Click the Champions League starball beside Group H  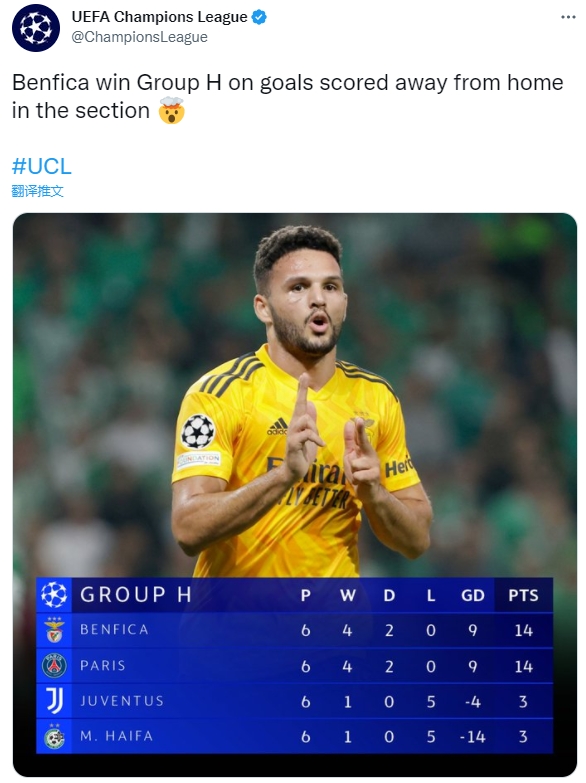[x=53, y=595]
